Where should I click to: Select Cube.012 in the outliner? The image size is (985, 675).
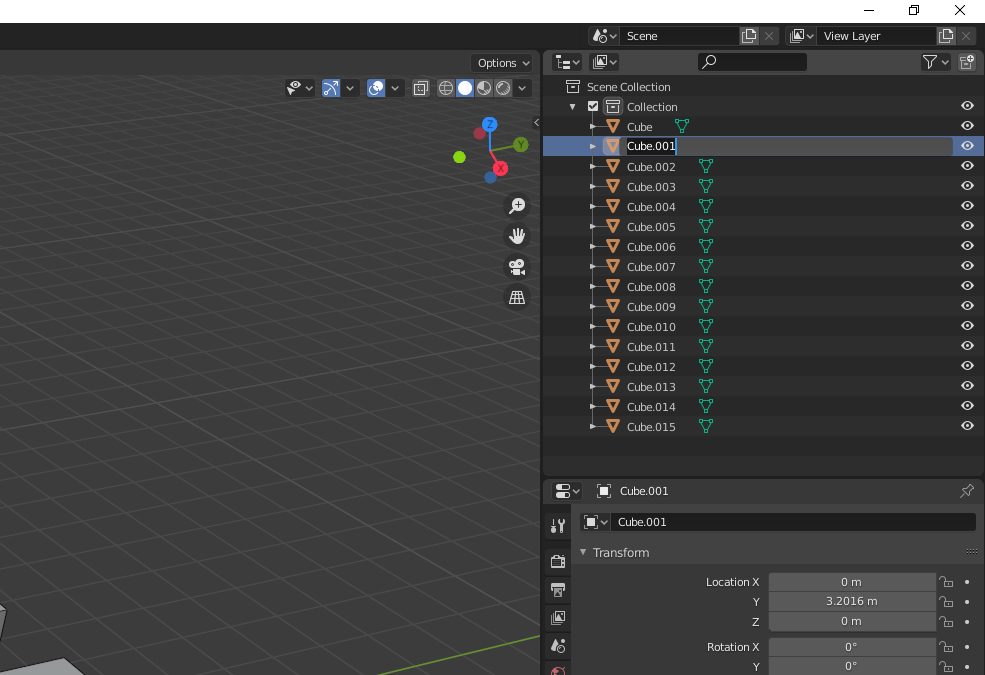[x=651, y=367]
